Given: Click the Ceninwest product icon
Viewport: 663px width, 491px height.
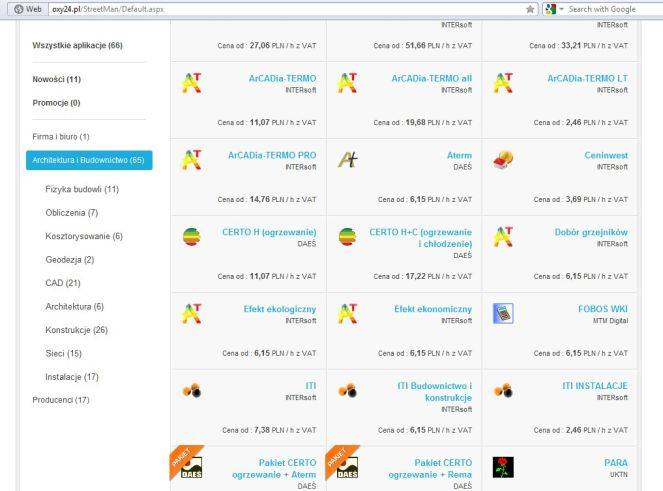Looking at the screenshot, I should (x=503, y=160).
